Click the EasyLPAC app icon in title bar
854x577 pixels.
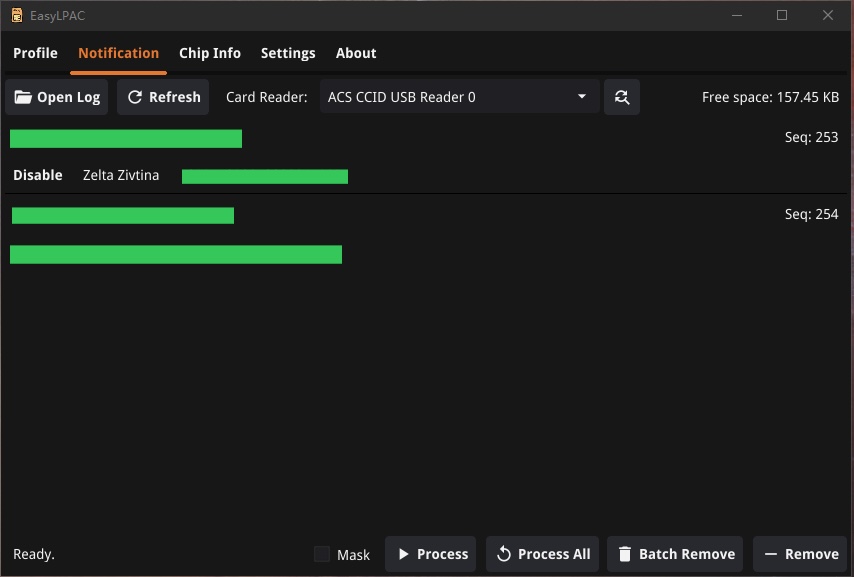[x=16, y=15]
